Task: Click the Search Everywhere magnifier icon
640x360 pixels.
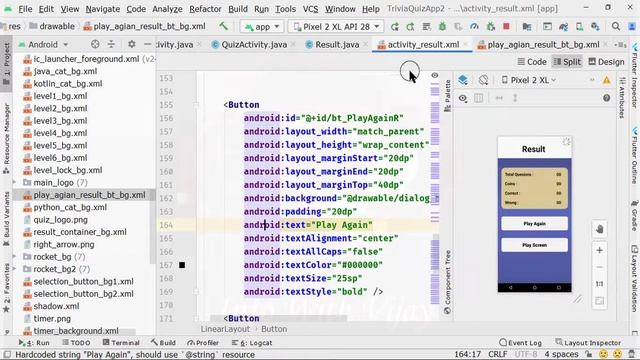Action: (x=616, y=27)
